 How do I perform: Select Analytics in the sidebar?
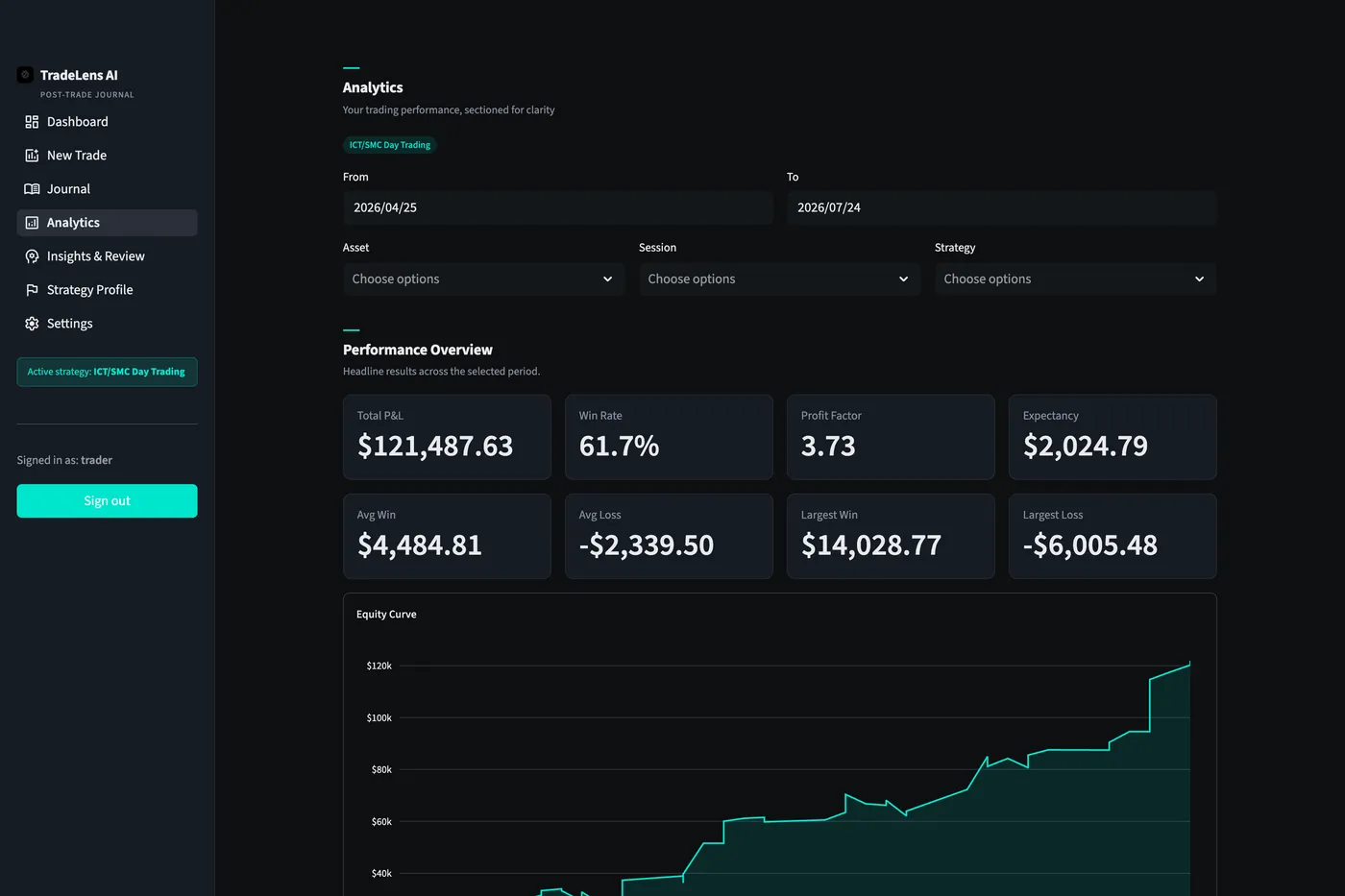107,223
